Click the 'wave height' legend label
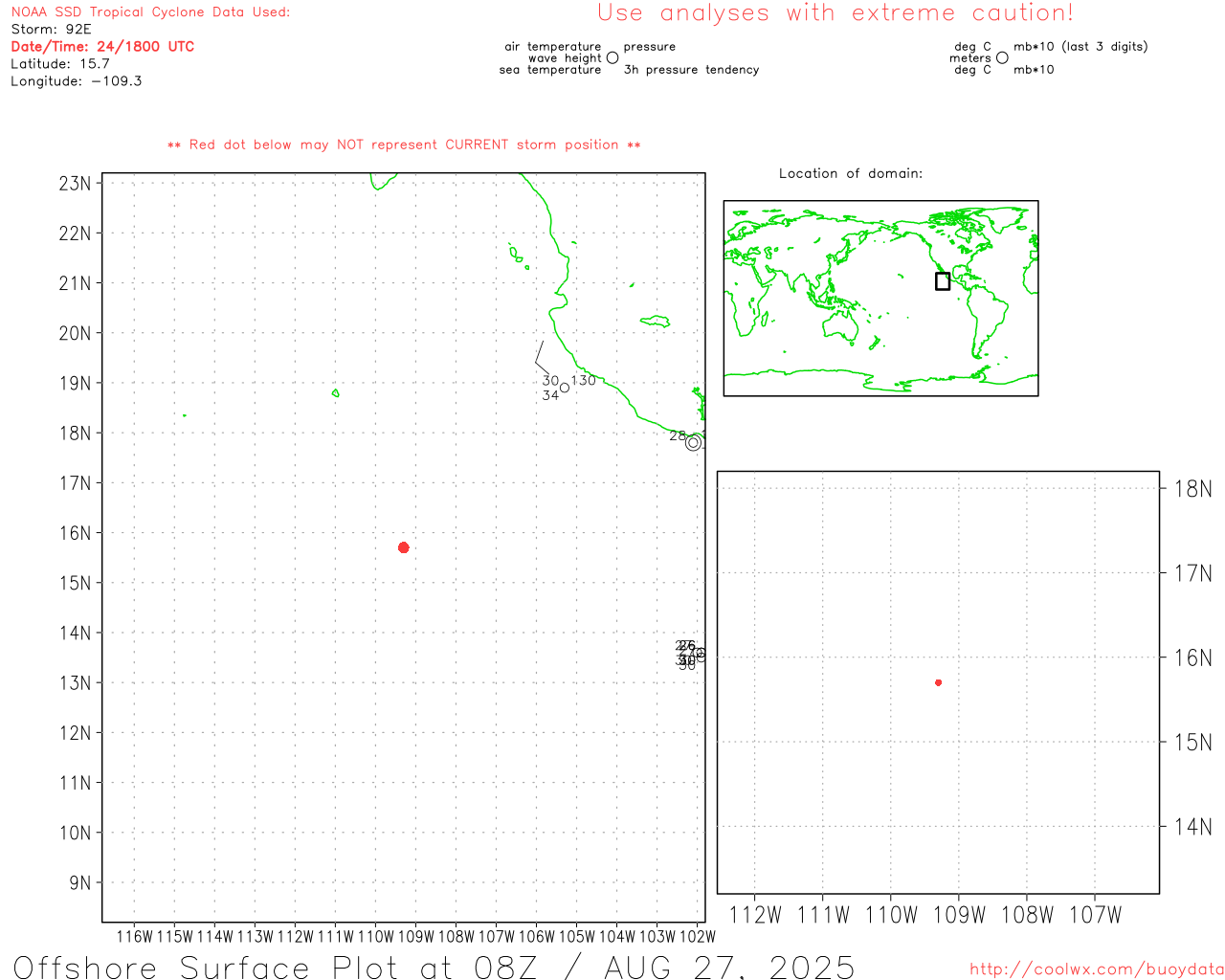The width and height of the screenshot is (1225, 980). click(x=565, y=57)
